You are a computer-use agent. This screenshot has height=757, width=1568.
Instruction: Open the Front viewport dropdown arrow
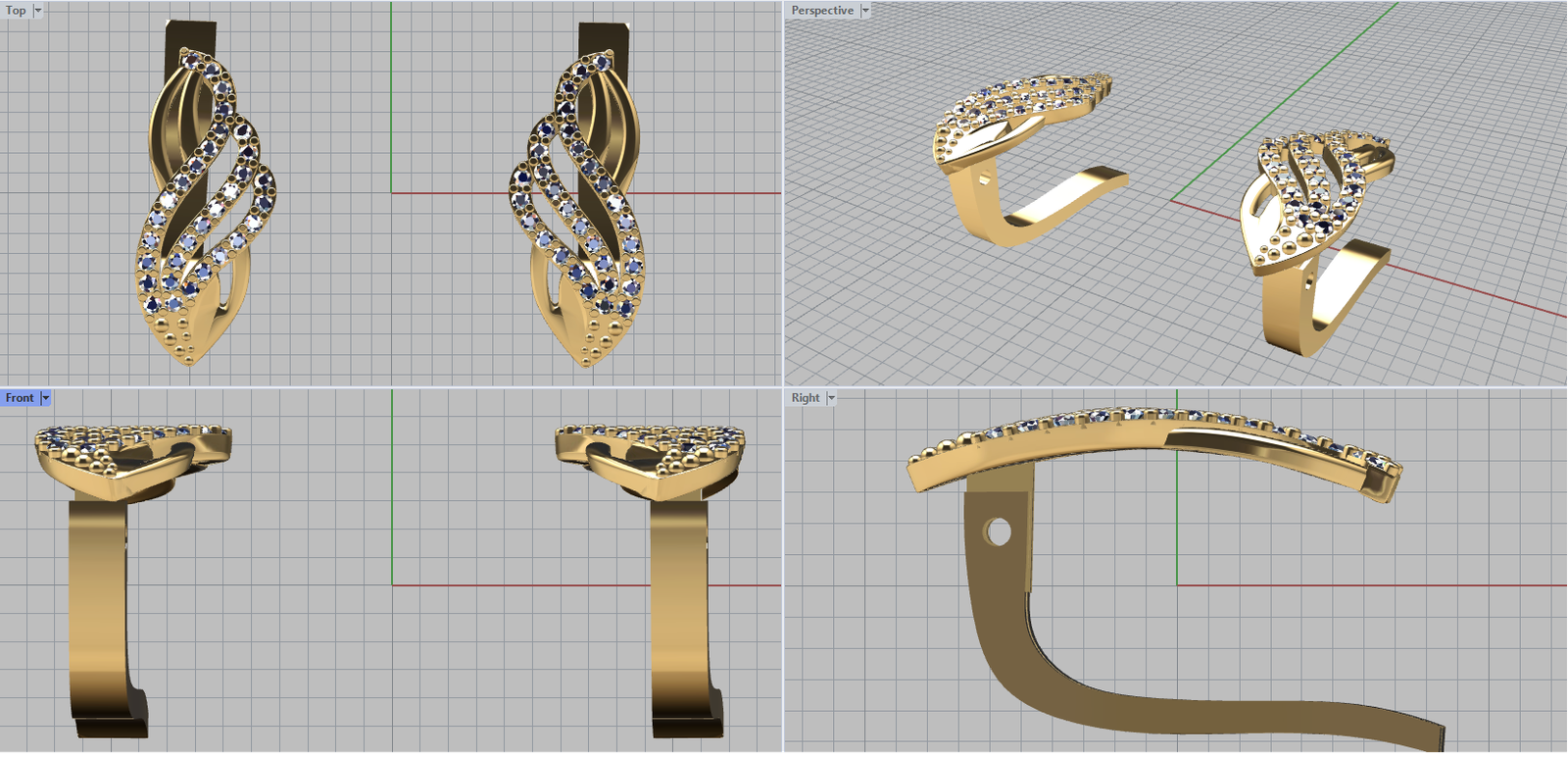[46, 398]
